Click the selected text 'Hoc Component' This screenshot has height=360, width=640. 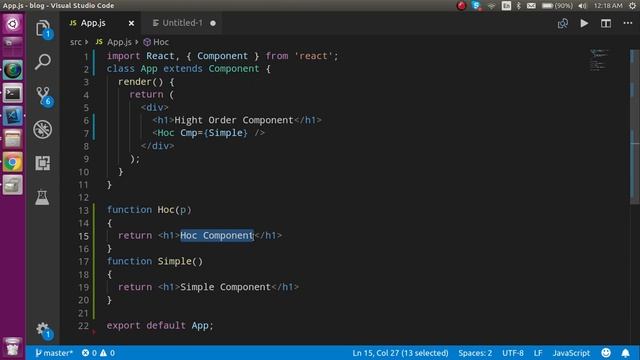[x=217, y=236]
